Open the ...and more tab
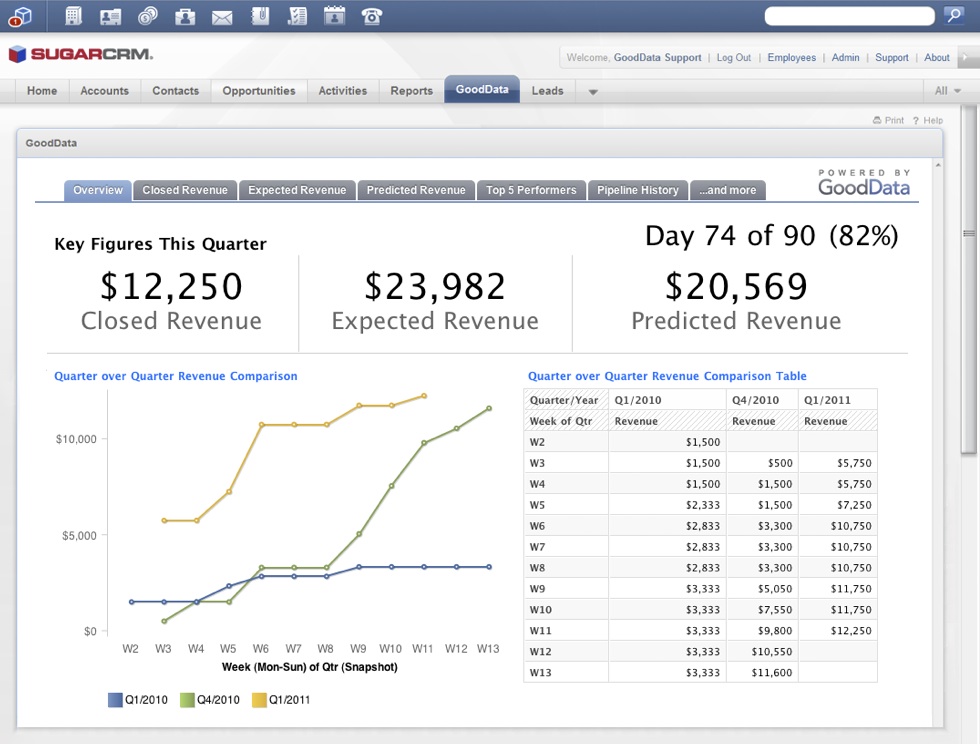 click(x=728, y=190)
